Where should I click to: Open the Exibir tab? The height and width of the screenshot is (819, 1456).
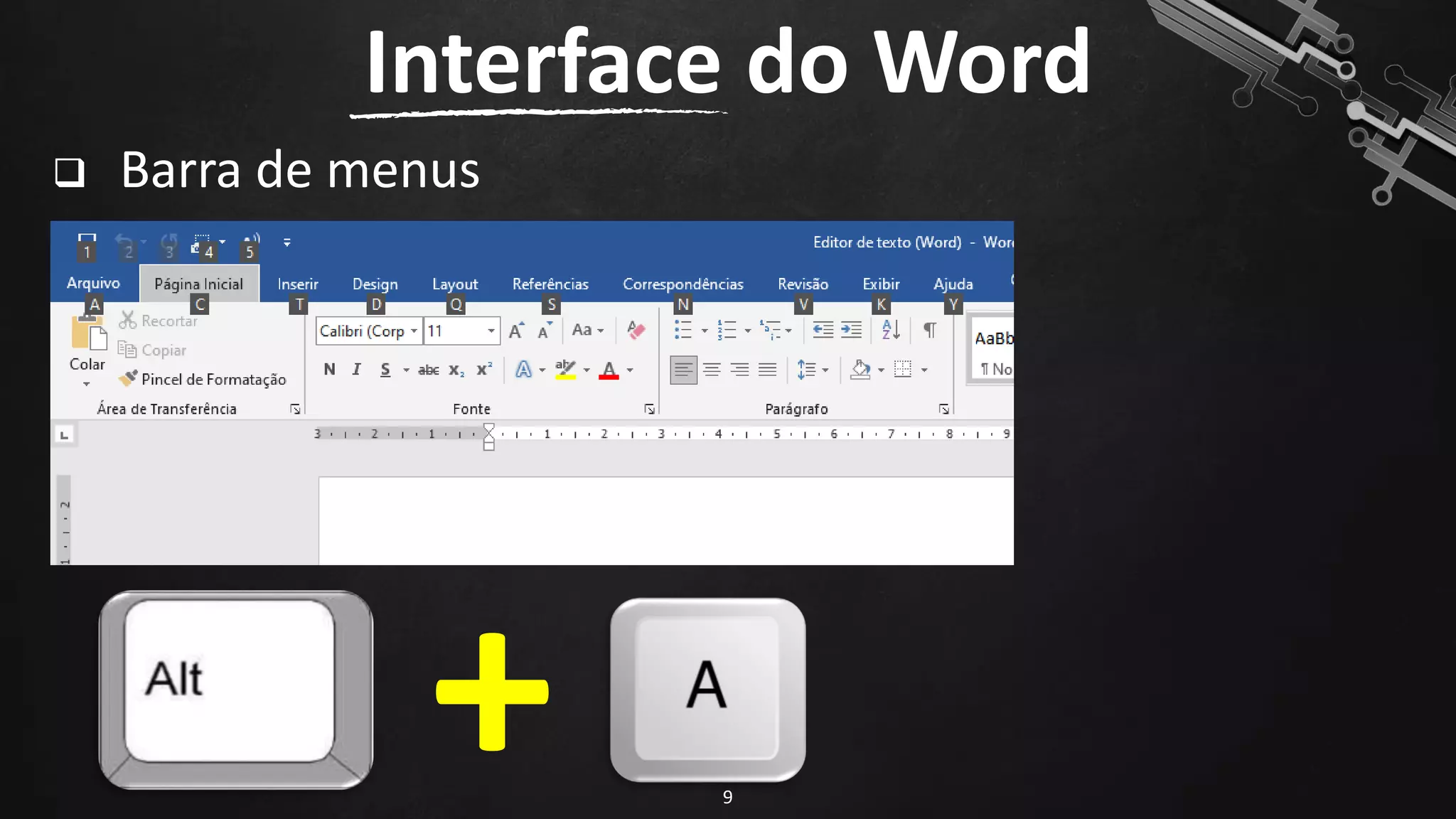coord(881,284)
